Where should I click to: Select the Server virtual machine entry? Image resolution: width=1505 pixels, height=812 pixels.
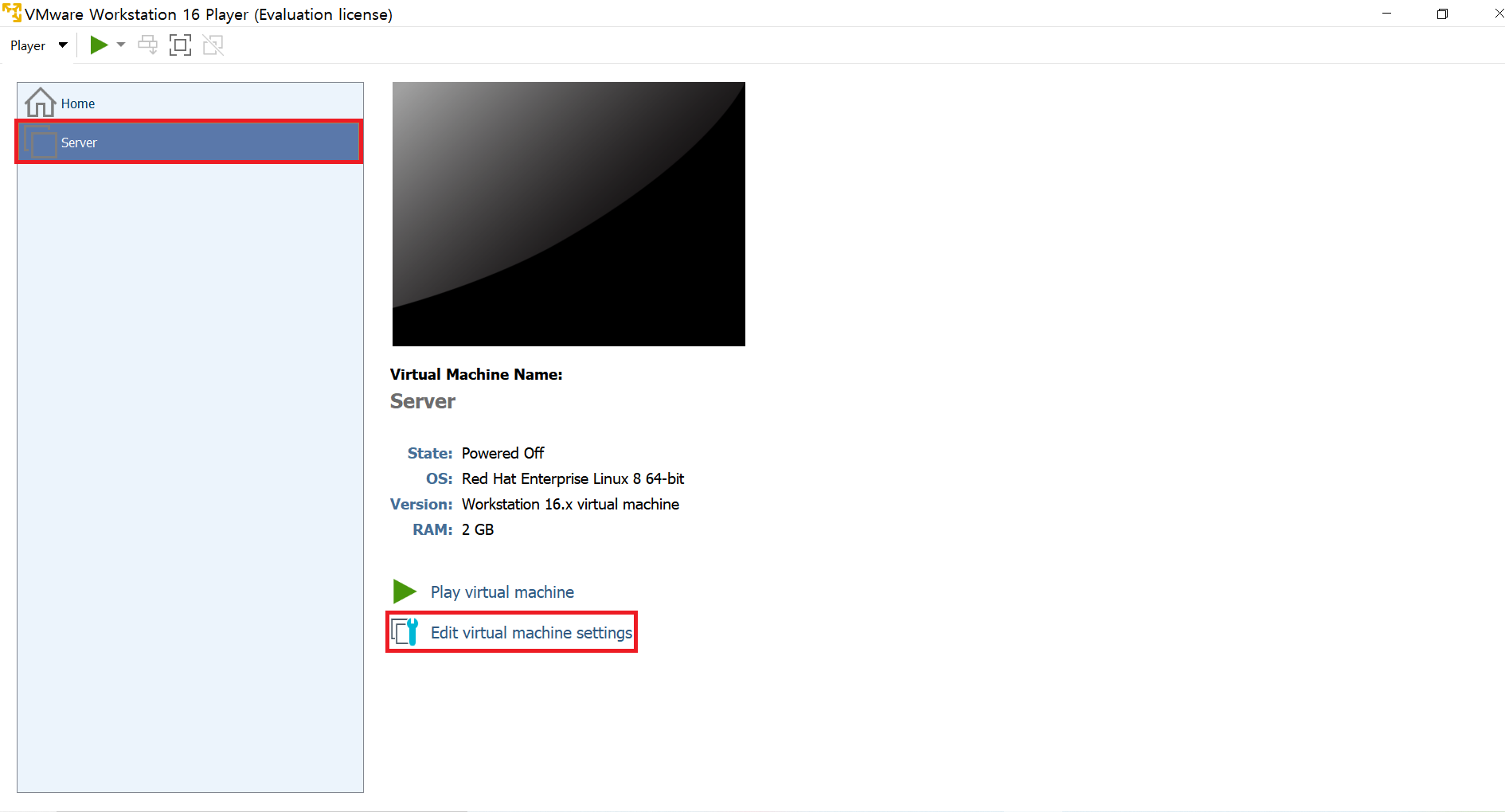point(190,142)
